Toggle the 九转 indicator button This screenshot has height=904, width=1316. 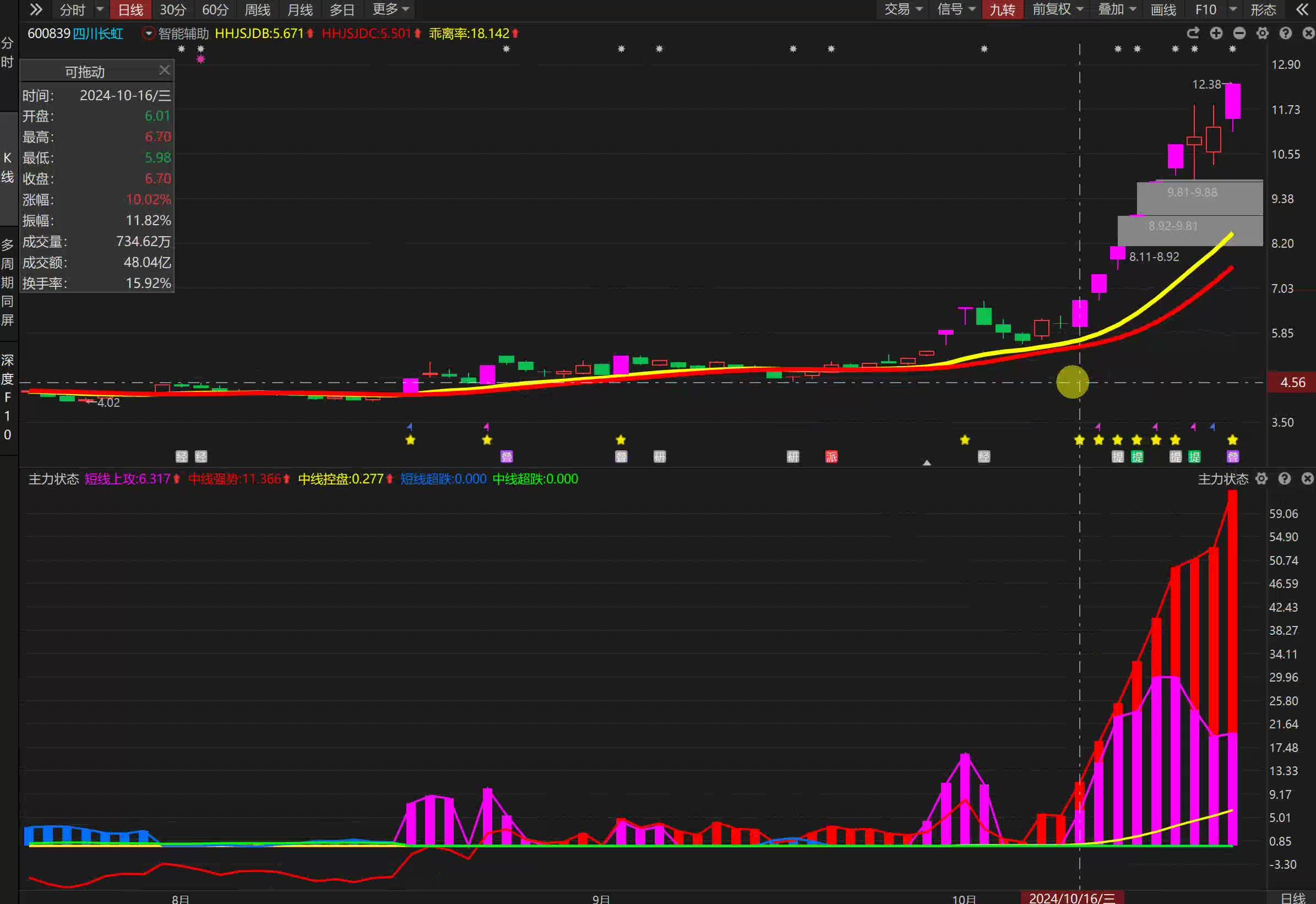1002,9
